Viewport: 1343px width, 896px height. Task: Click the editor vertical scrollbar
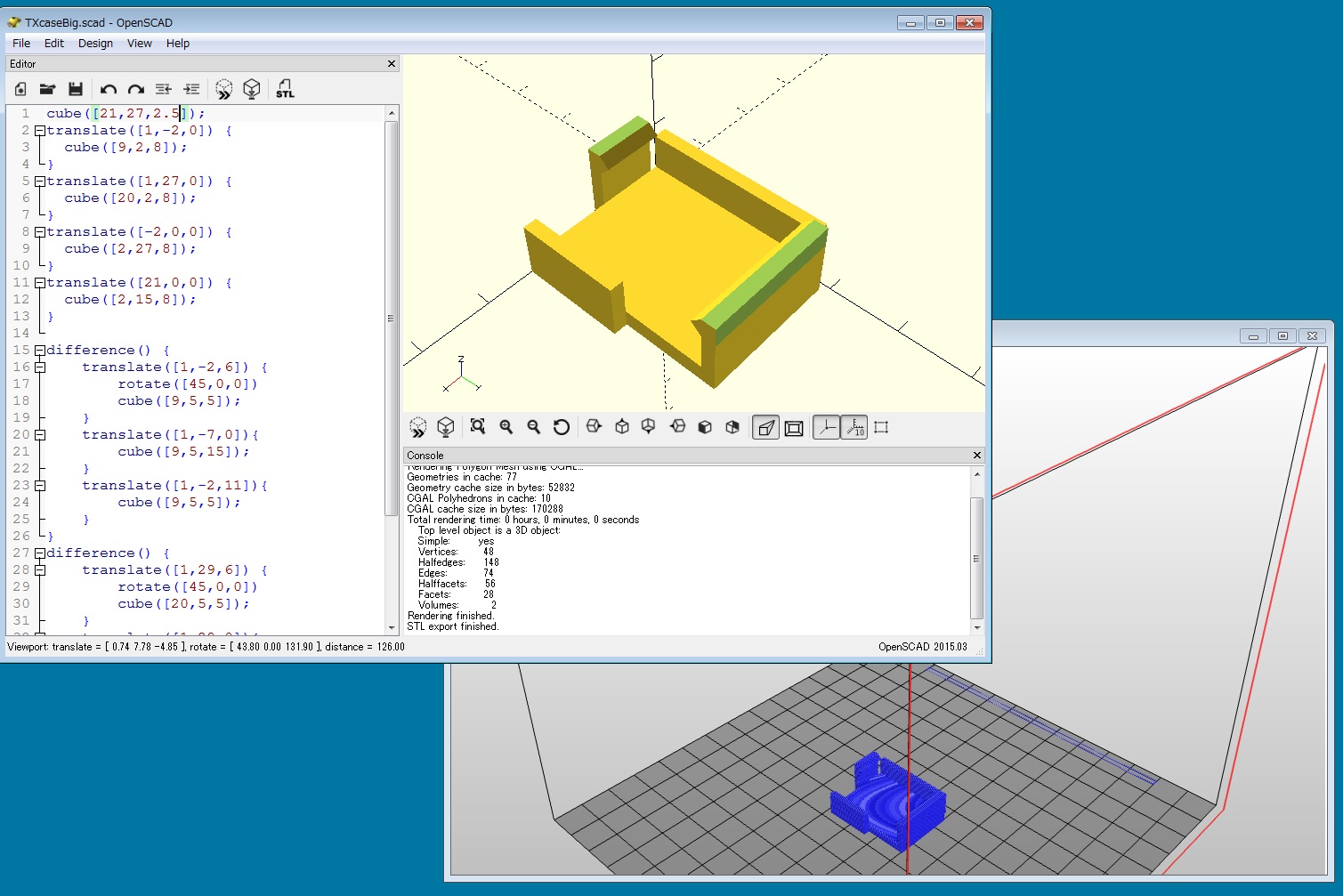392,318
